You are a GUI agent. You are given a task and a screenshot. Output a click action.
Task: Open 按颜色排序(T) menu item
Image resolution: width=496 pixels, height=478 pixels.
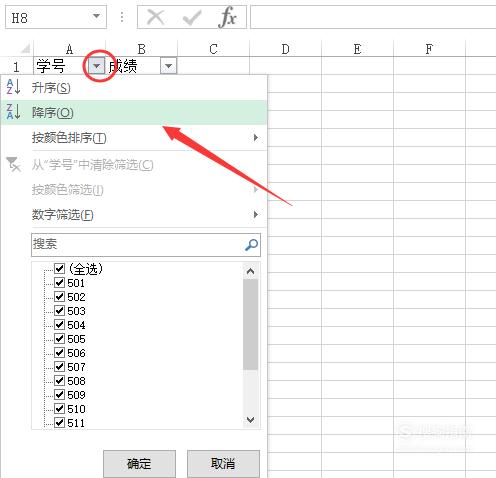[x=134, y=137]
